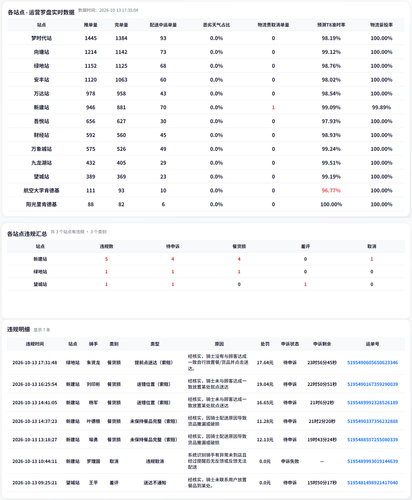This screenshot has width=412, height=500.
Task: Click the 申诉状态 column header
Action: click(290, 344)
